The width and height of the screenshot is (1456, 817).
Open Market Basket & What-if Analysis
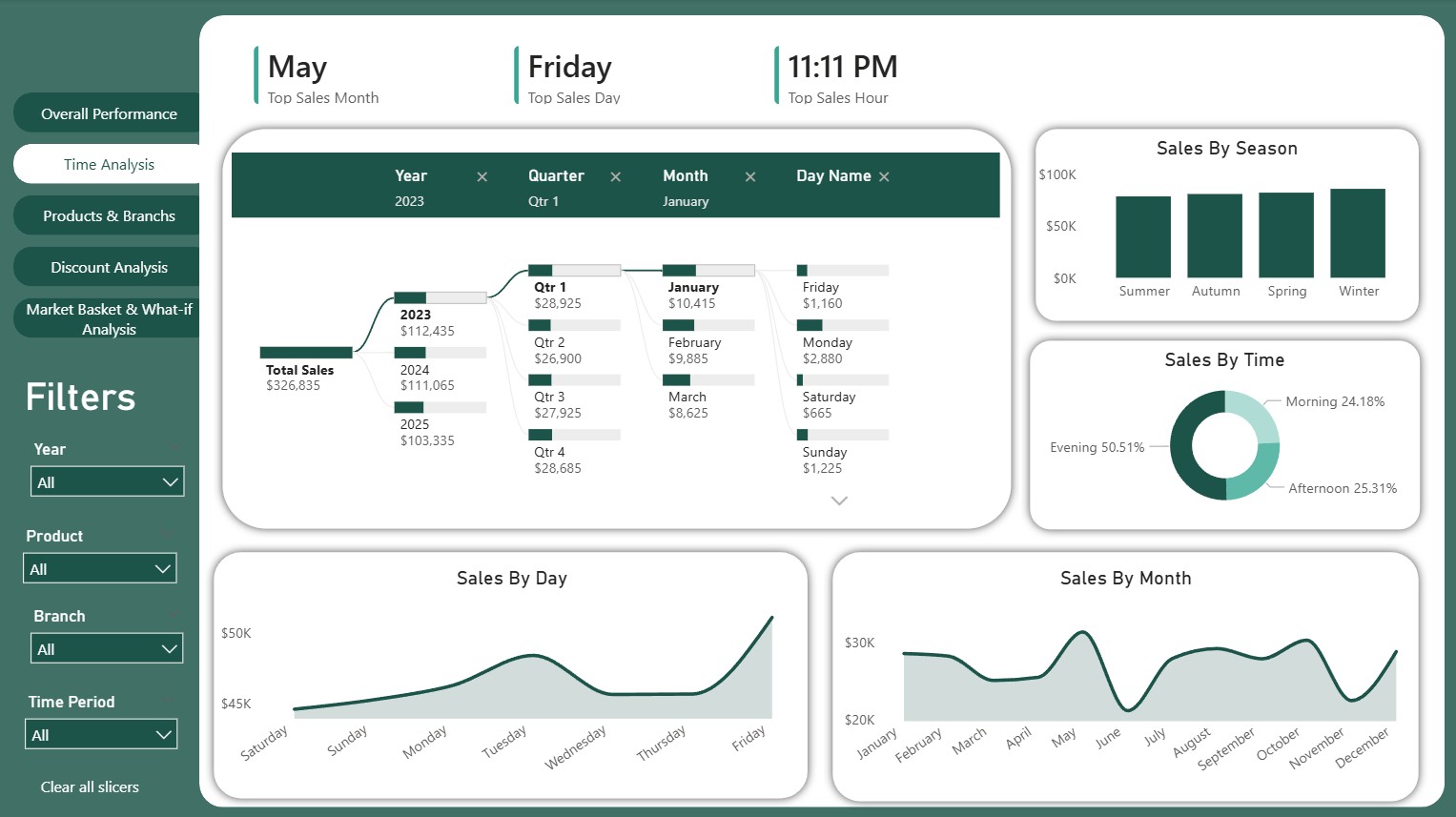(x=109, y=319)
